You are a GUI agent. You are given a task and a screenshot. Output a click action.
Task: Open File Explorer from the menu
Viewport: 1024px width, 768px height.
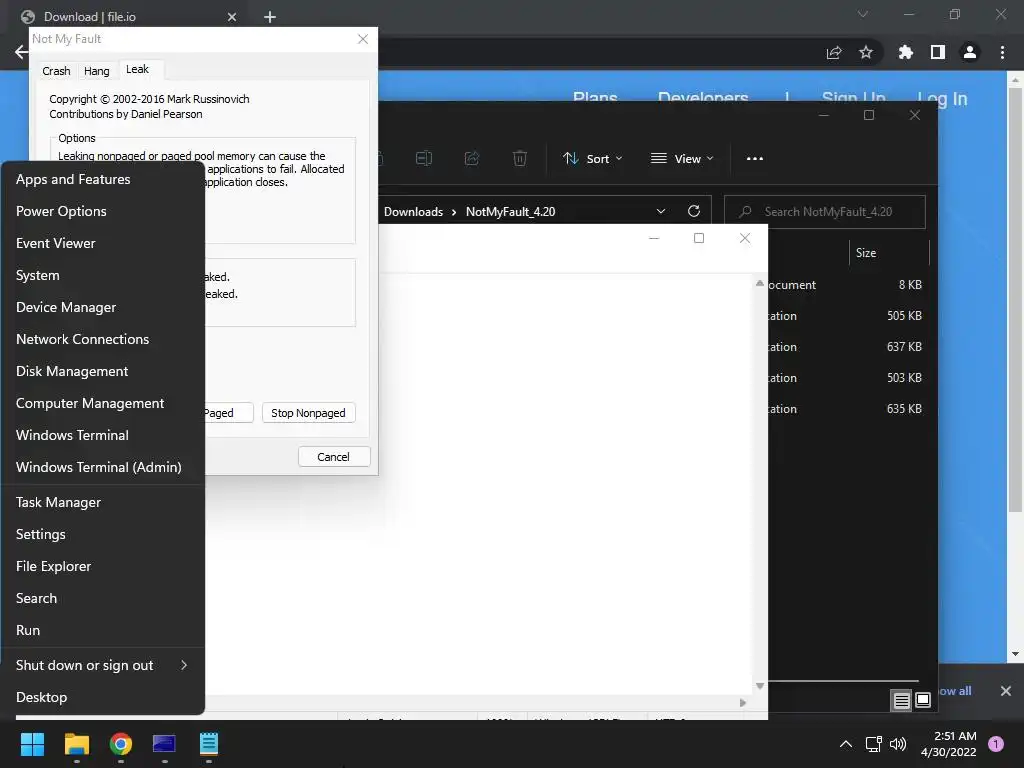103,566
